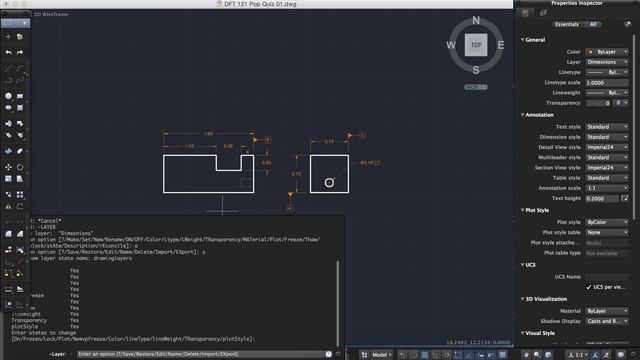
Task: Toggle UCS per viewport checkbox
Action: [x=589, y=287]
